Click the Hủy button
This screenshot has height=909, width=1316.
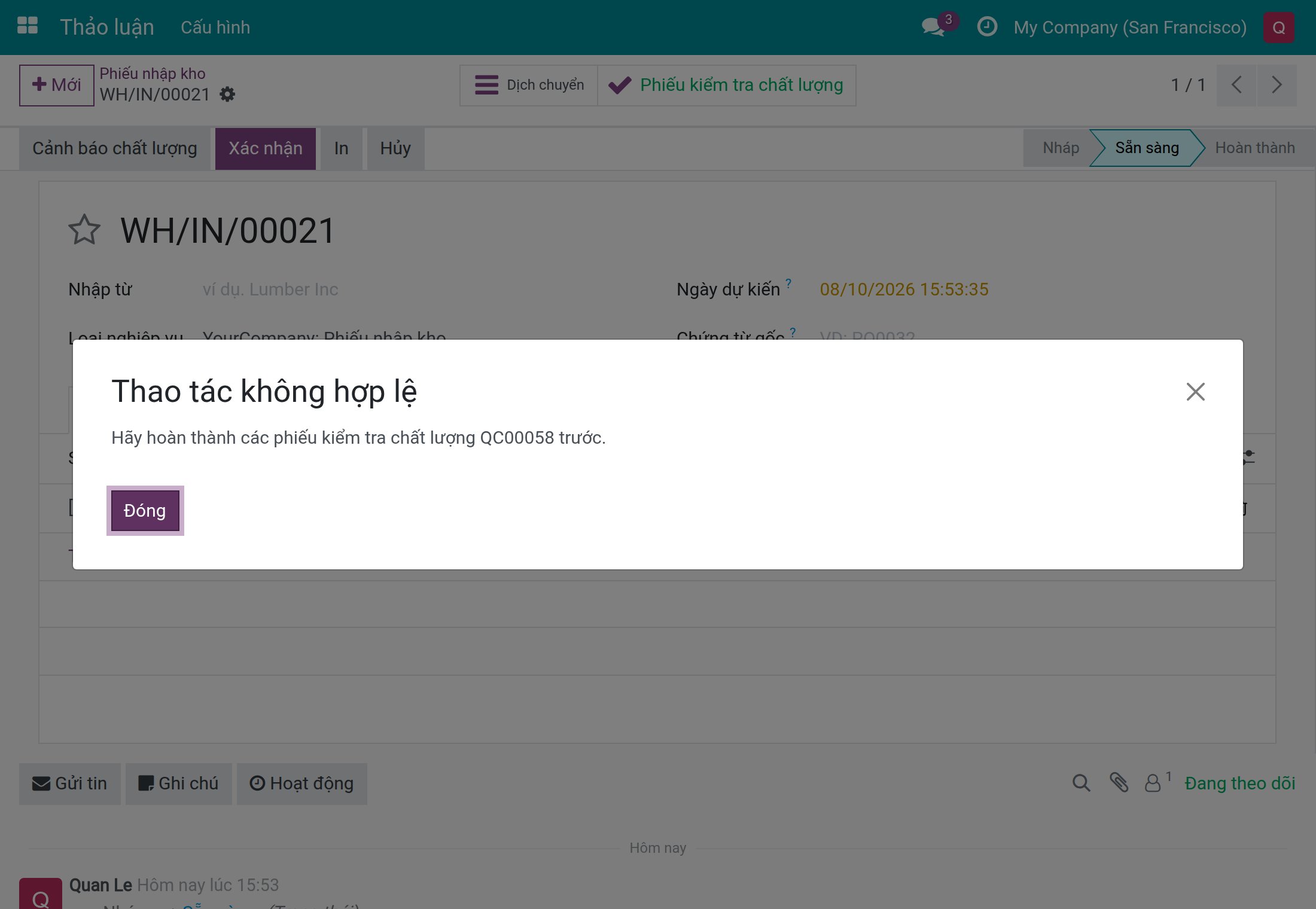(395, 148)
